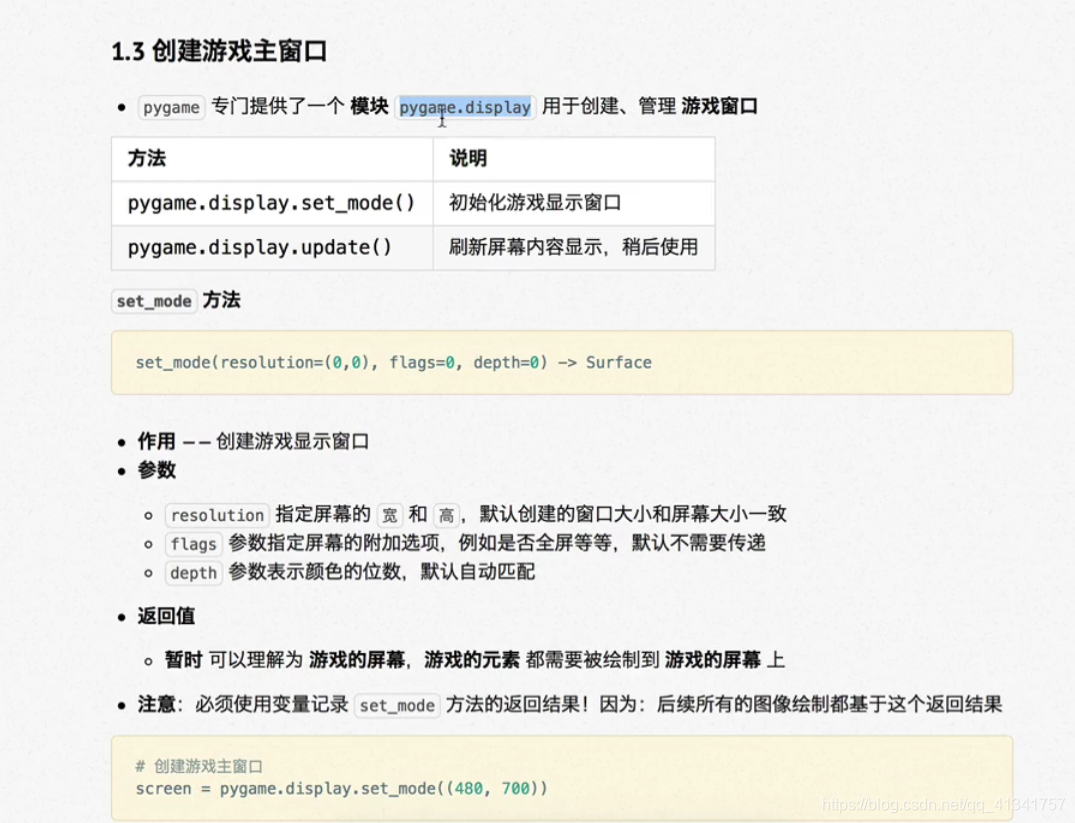The width and height of the screenshot is (1075, 823).
Task: Select the 说明 table header cell
Action: point(459,158)
